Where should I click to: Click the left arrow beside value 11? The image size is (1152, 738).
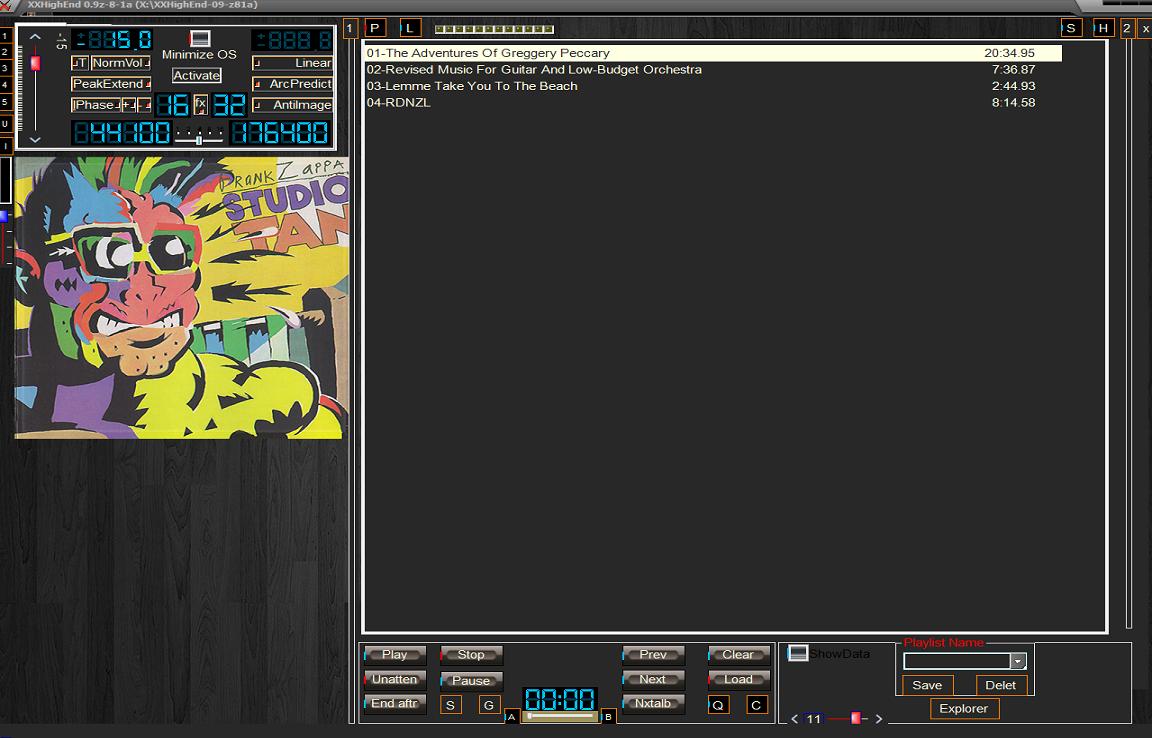point(794,719)
